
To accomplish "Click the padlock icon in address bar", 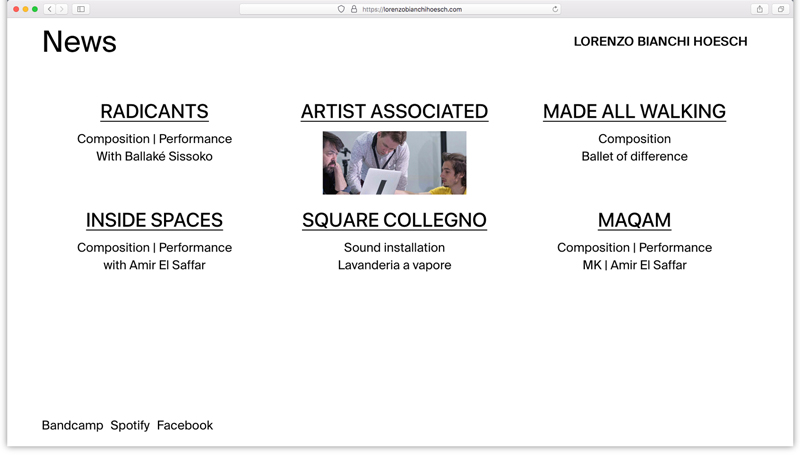I will point(354,9).
